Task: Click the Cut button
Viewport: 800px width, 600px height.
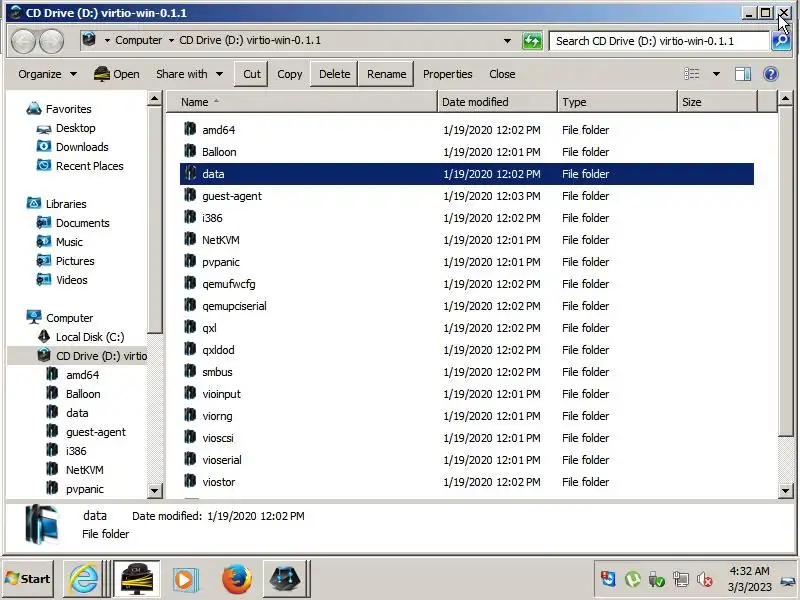Action: pyautogui.click(x=252, y=74)
